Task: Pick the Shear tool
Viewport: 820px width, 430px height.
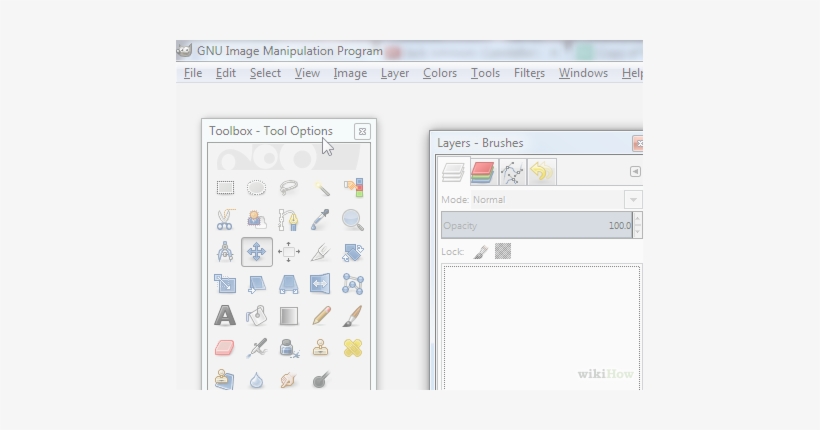Action: pyautogui.click(x=256, y=284)
